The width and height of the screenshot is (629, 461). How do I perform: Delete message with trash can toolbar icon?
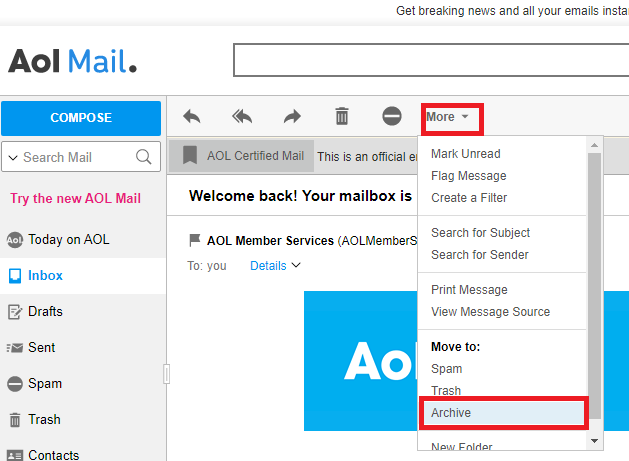pyautogui.click(x=342, y=116)
